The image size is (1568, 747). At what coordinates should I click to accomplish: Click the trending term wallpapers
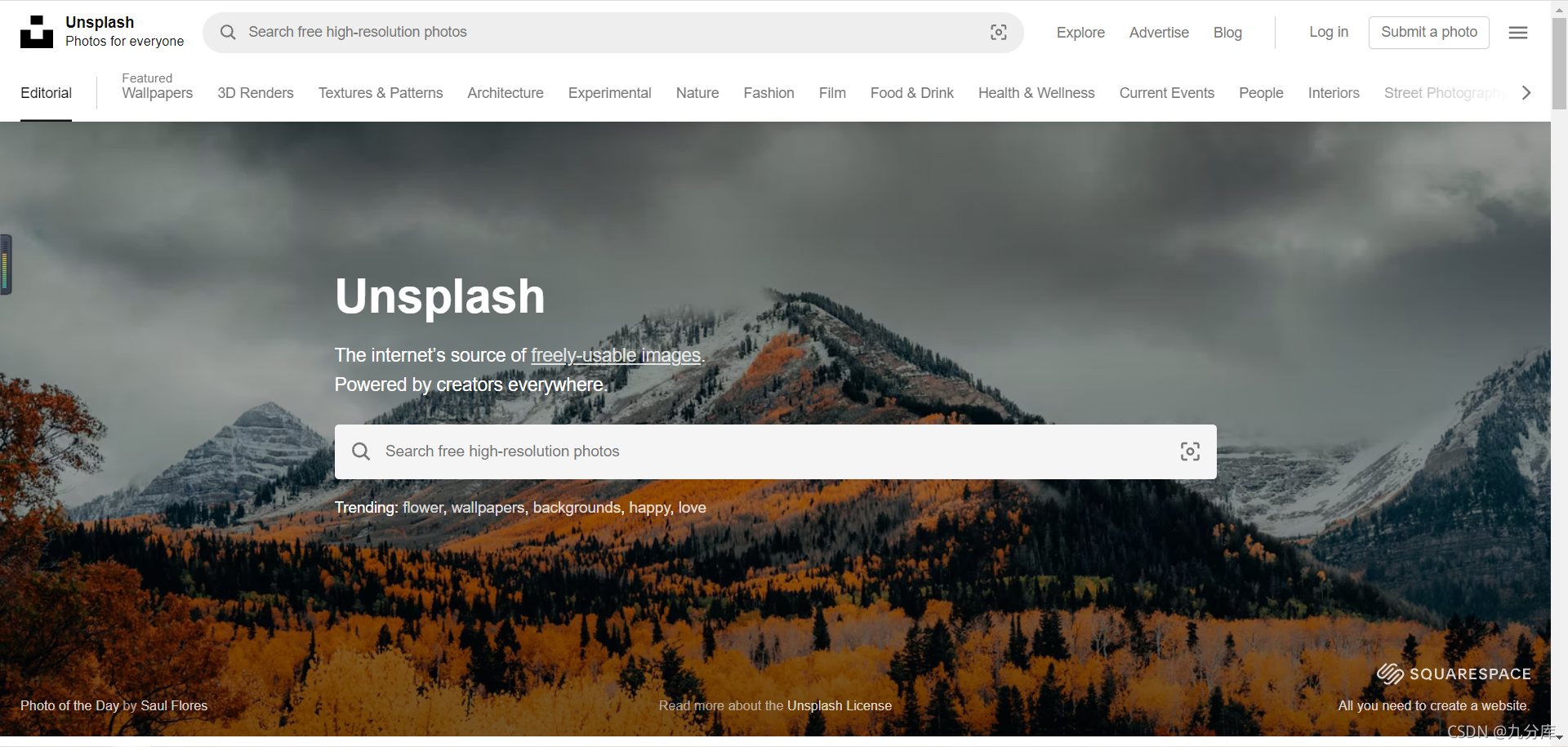click(x=488, y=508)
